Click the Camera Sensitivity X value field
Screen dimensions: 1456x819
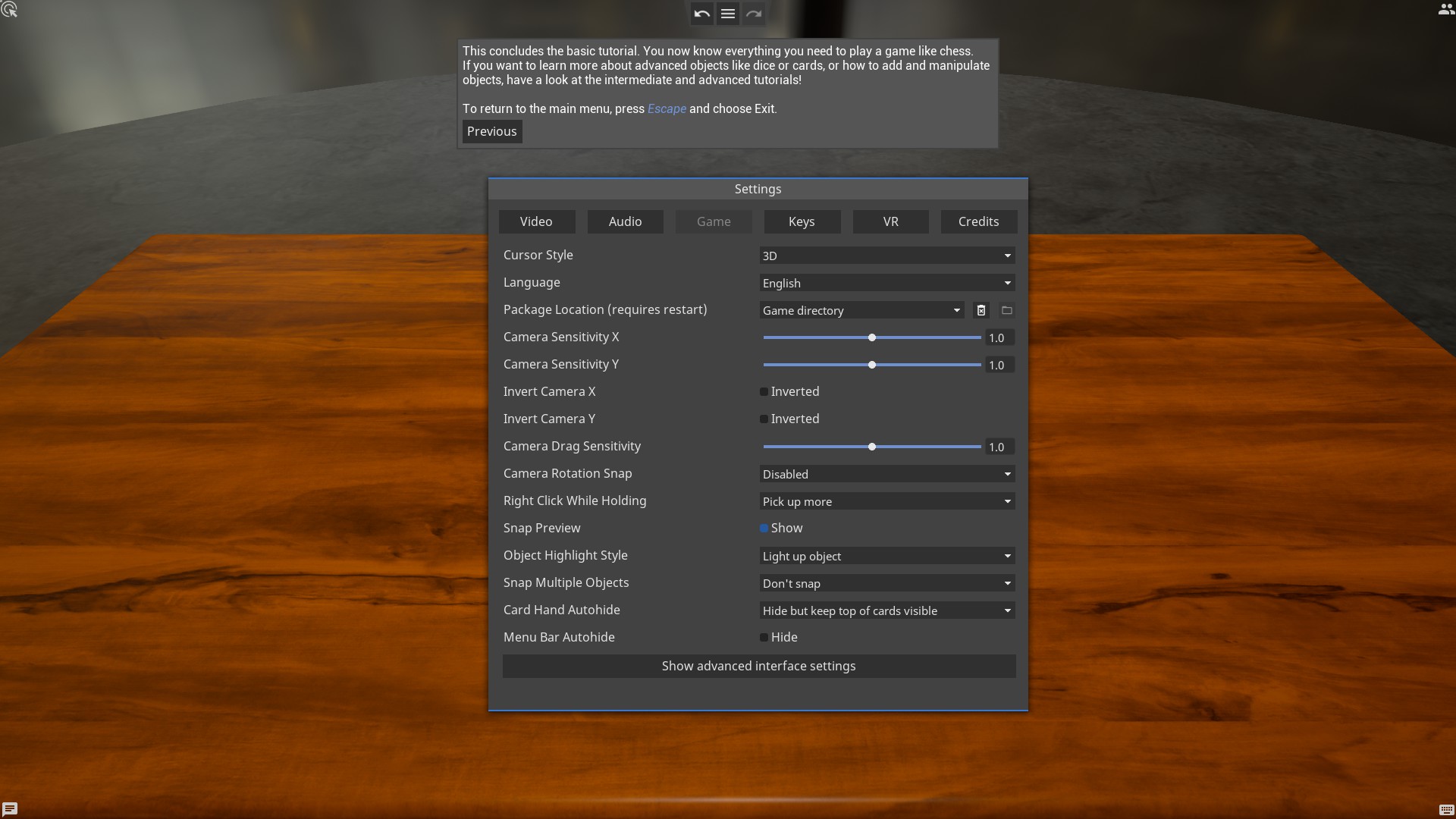[999, 337]
